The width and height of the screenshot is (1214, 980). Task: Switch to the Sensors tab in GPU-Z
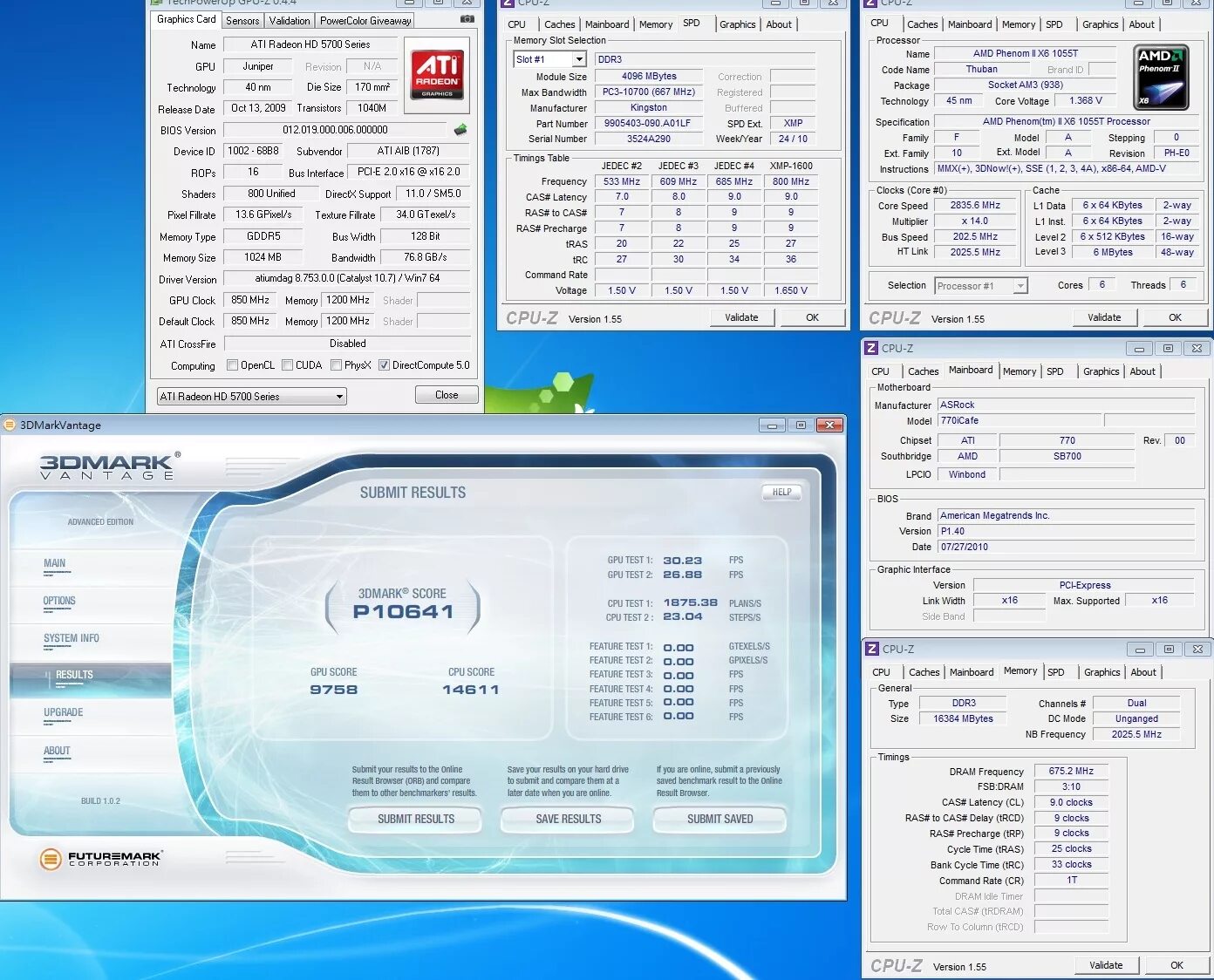[242, 21]
